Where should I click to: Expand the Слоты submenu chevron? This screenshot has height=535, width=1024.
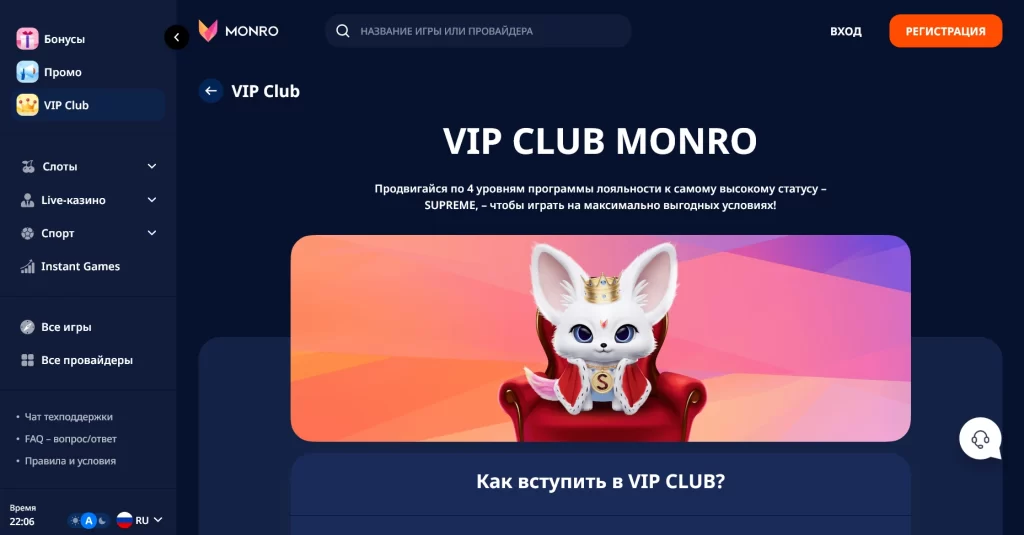point(152,167)
